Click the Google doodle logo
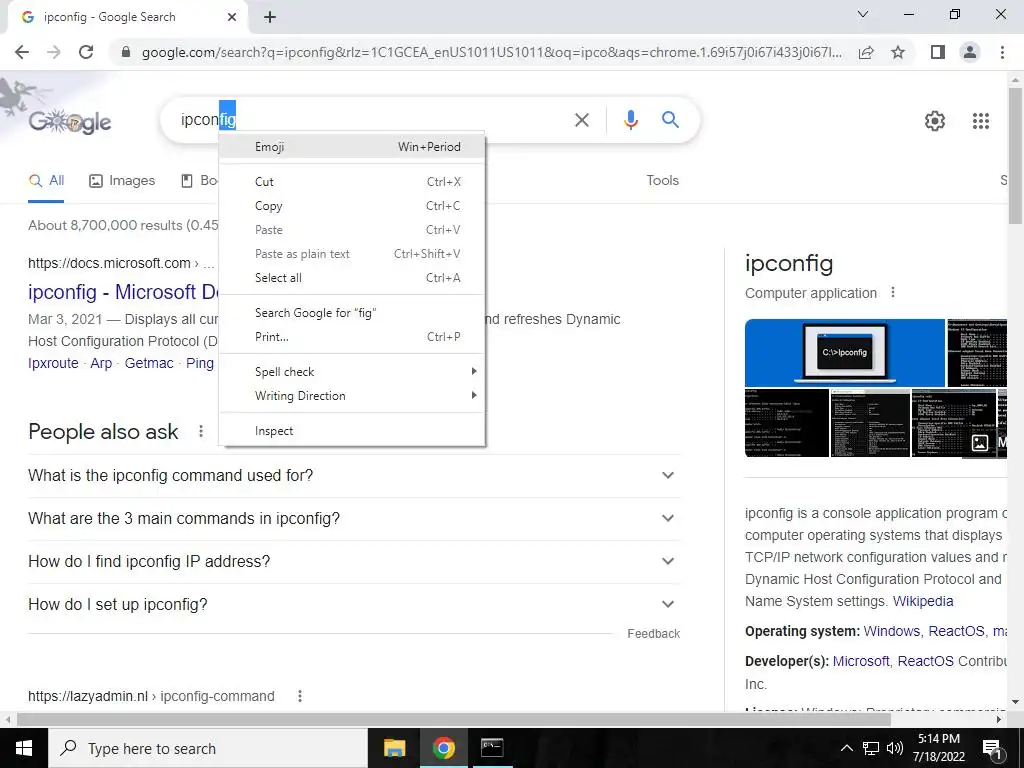The width and height of the screenshot is (1024, 768). coord(69,121)
